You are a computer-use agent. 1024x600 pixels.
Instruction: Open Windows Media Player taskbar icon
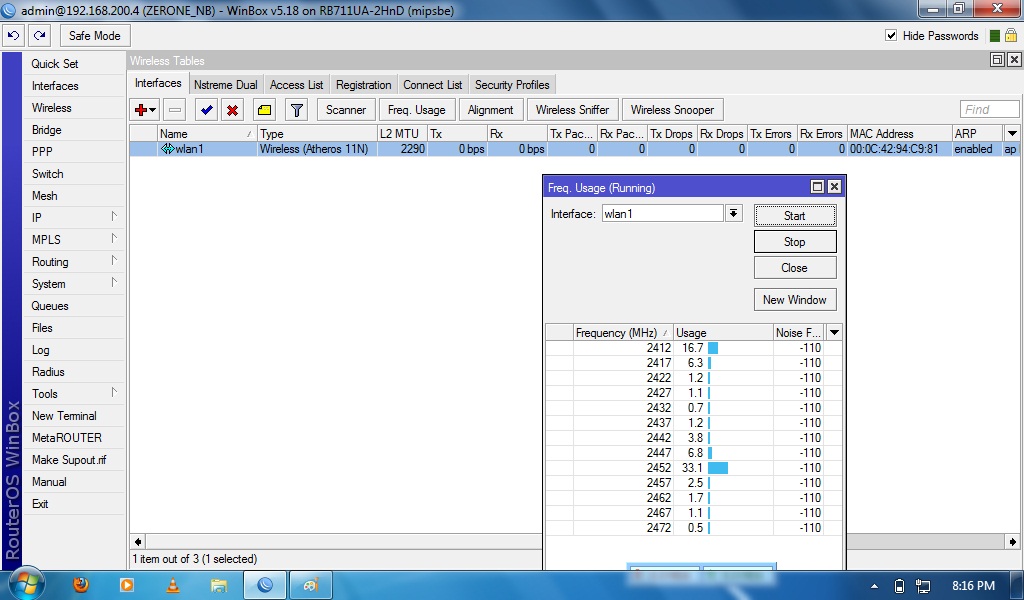[x=127, y=584]
